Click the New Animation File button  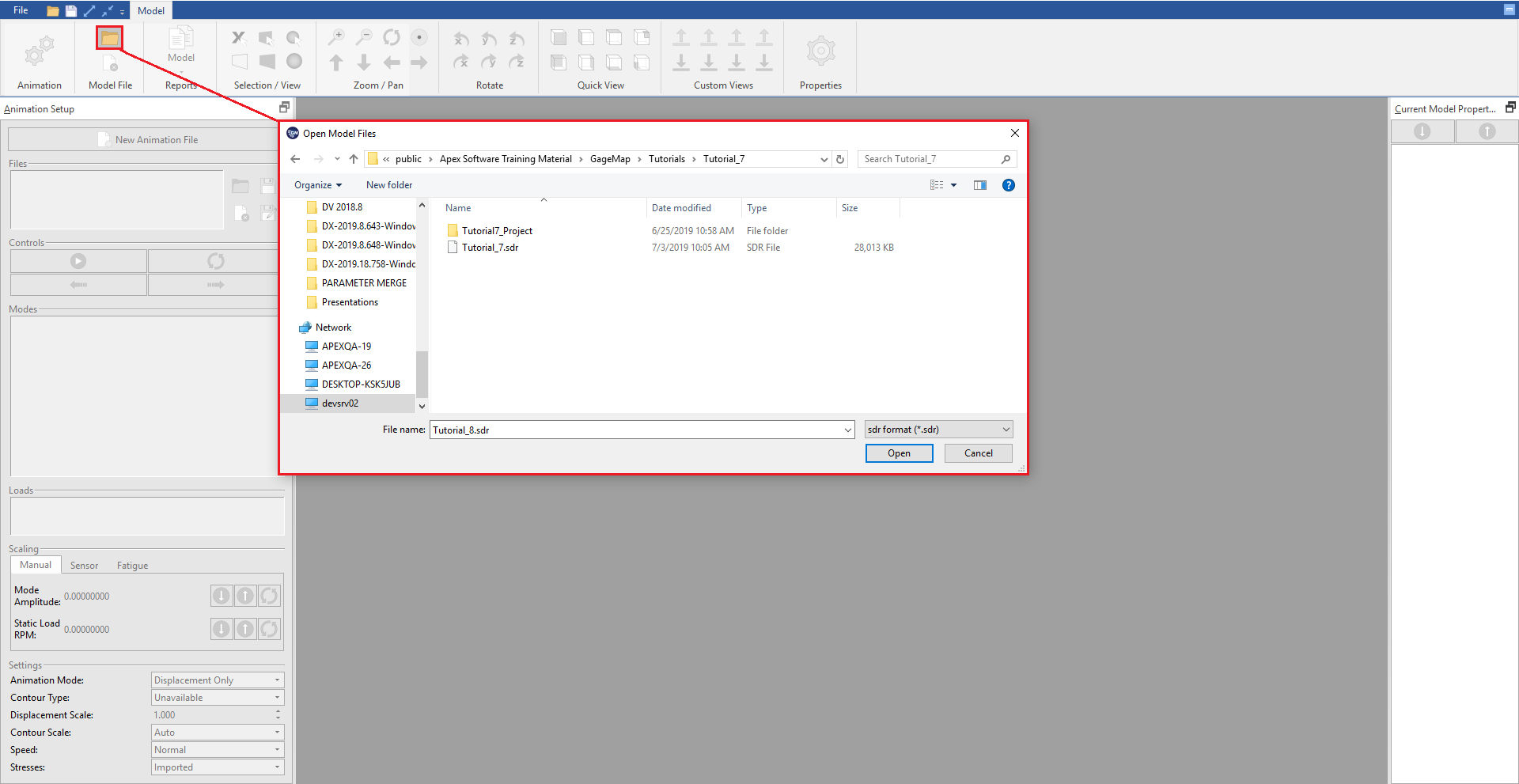(x=147, y=140)
